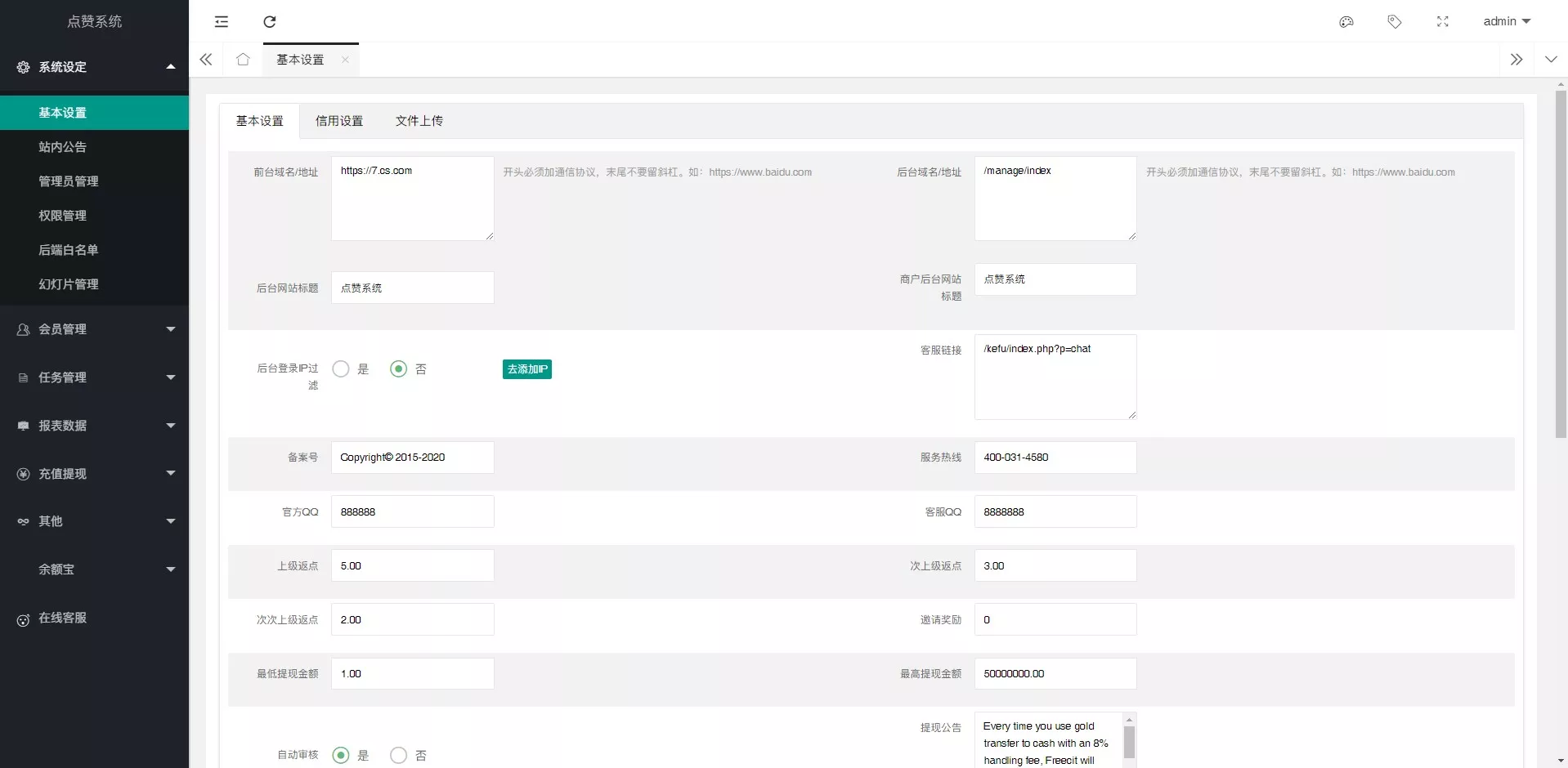Open 站内公告 in the sidebar
This screenshot has width=1568, height=768.
(63, 147)
